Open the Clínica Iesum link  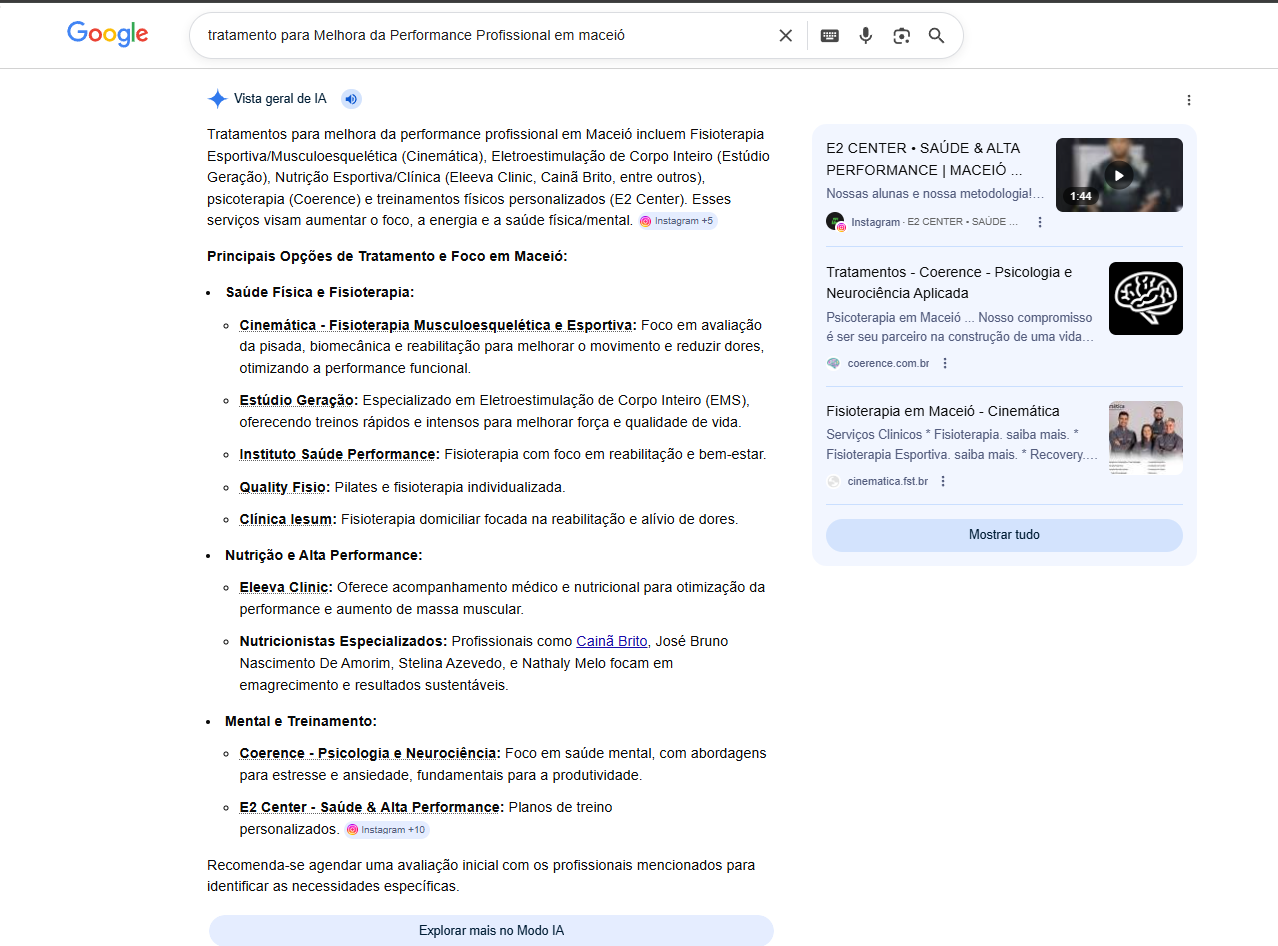tap(288, 519)
